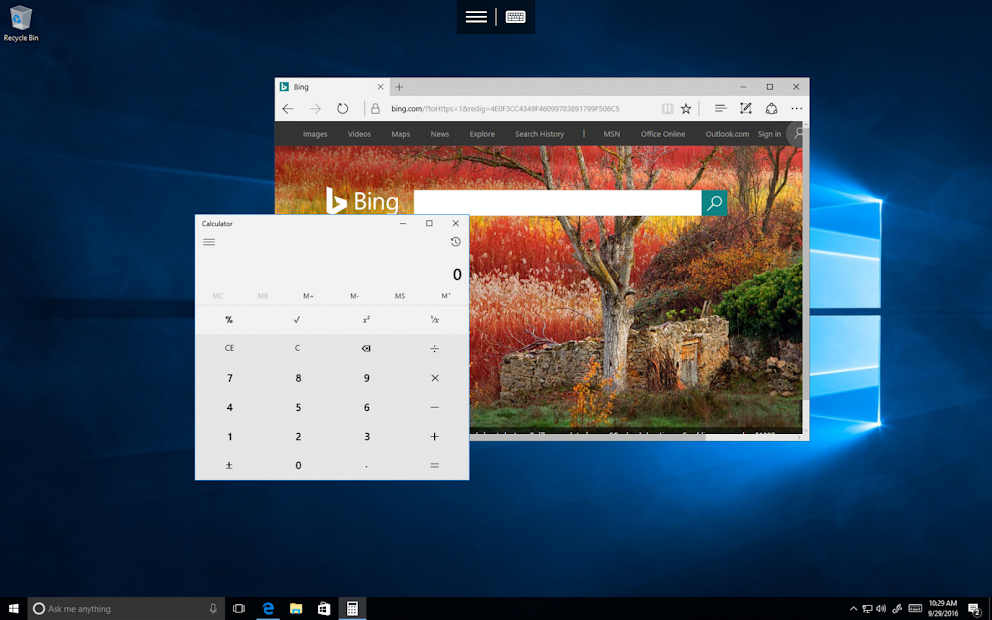Open the Edge Hub panel

click(x=720, y=108)
